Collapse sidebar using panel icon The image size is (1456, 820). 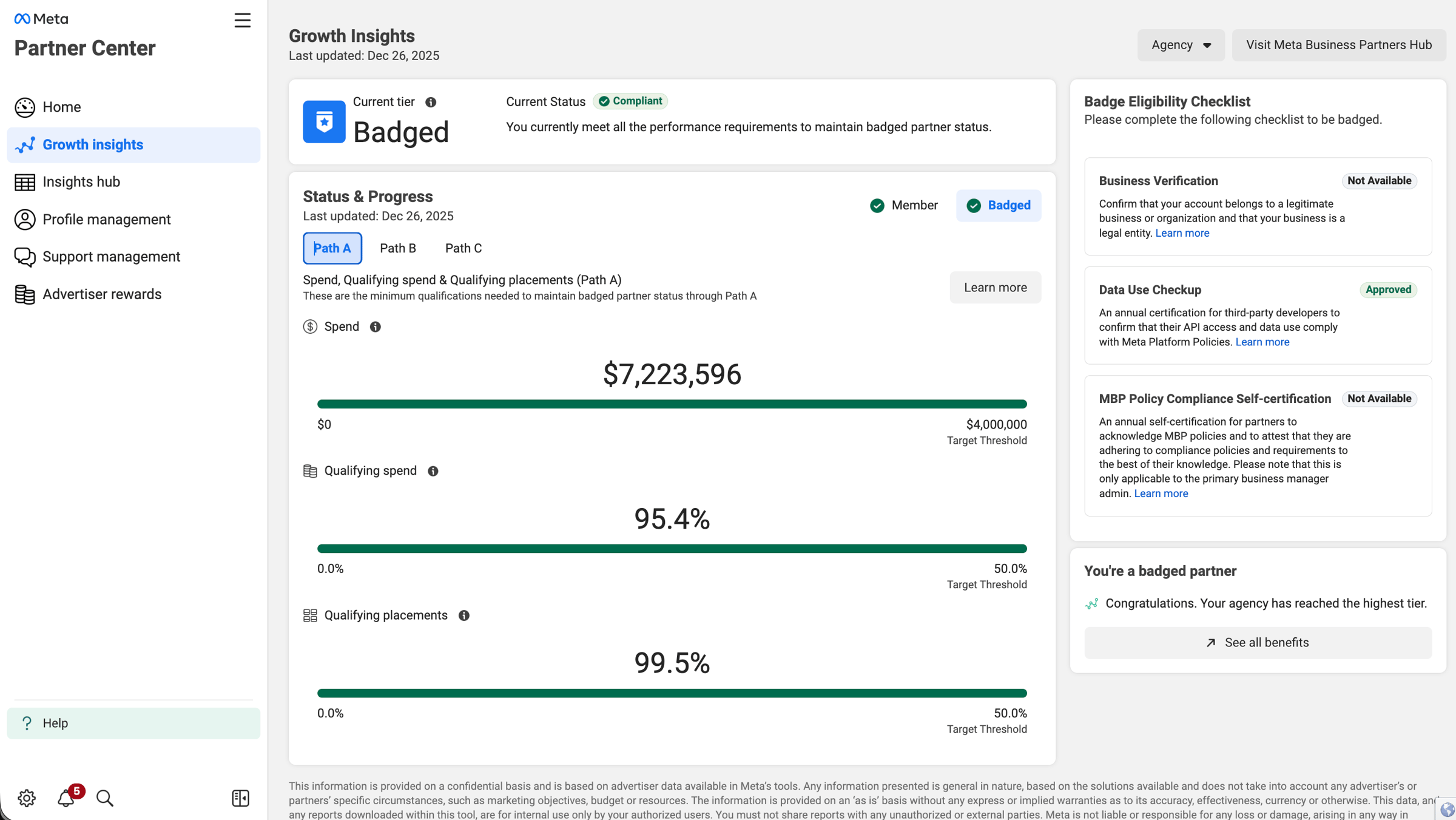(240, 798)
